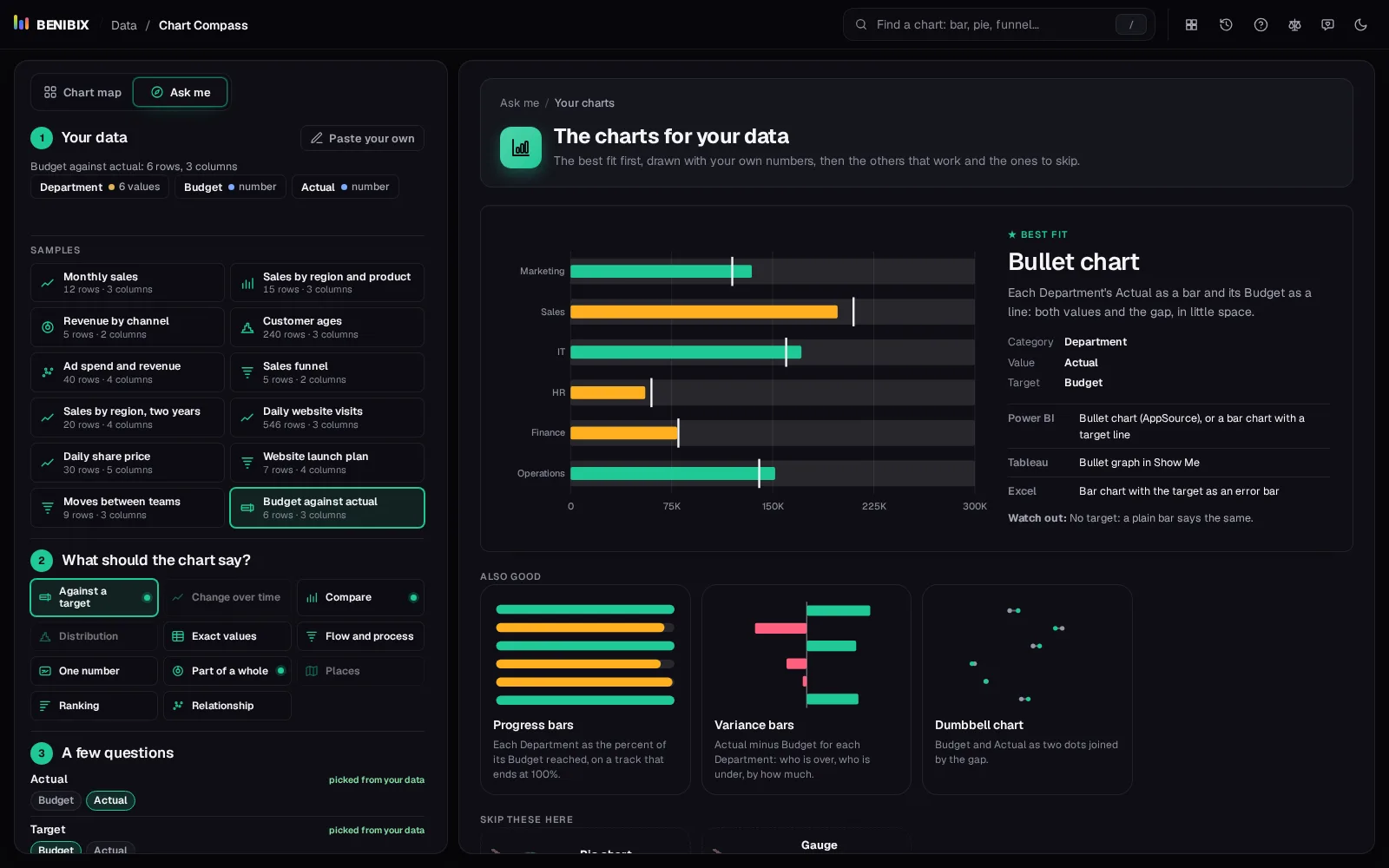This screenshot has height=868, width=1389.
Task: Open the feedback chat icon
Action: click(1327, 24)
